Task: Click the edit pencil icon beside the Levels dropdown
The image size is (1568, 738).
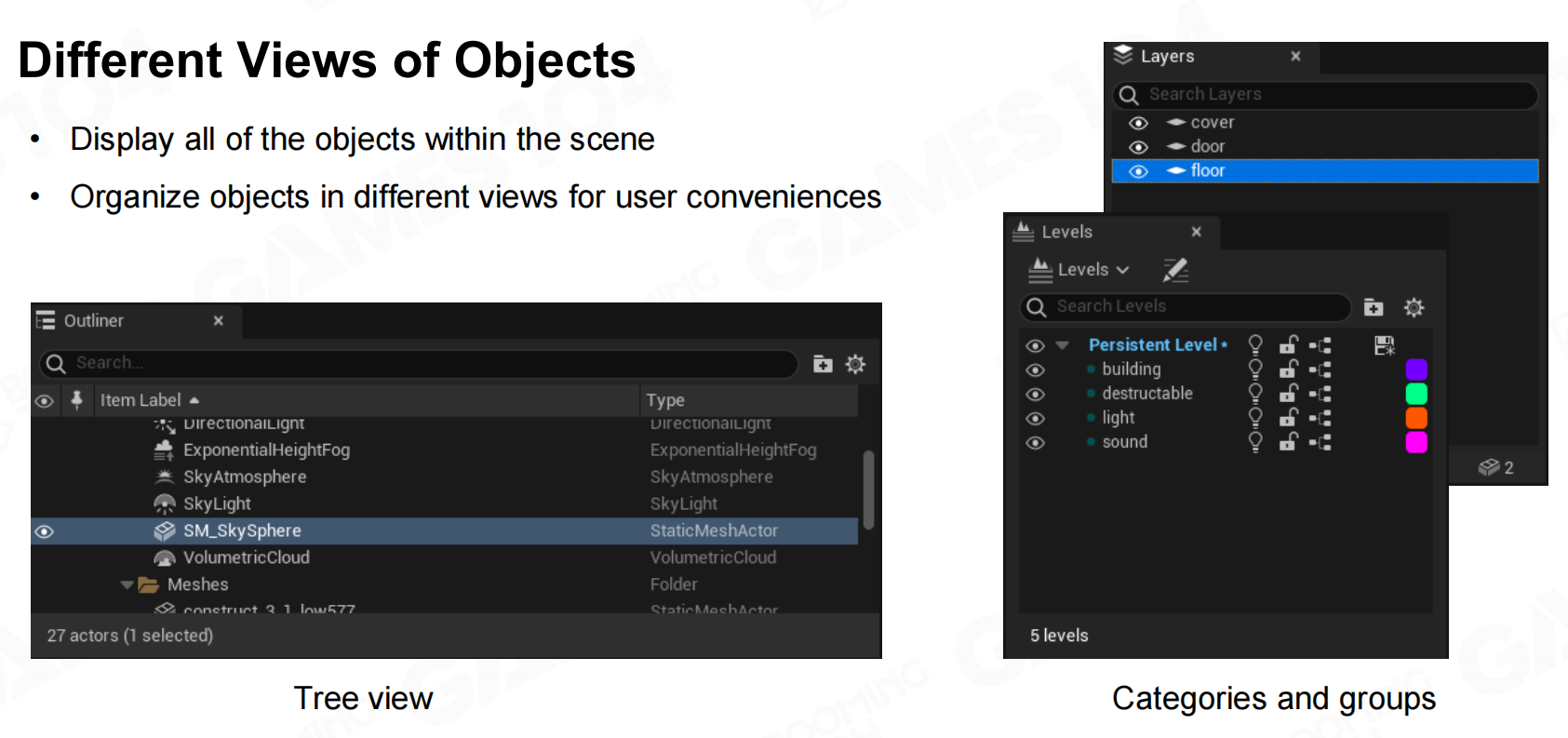Action: 1175,270
